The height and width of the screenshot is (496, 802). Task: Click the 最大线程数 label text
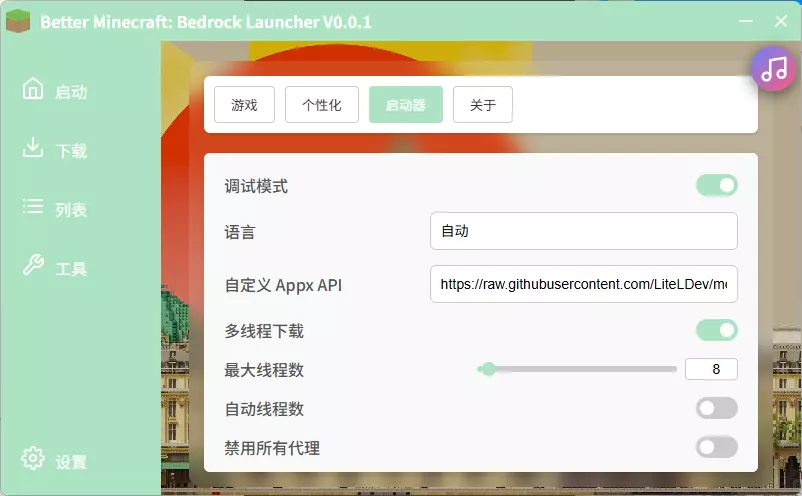point(264,370)
